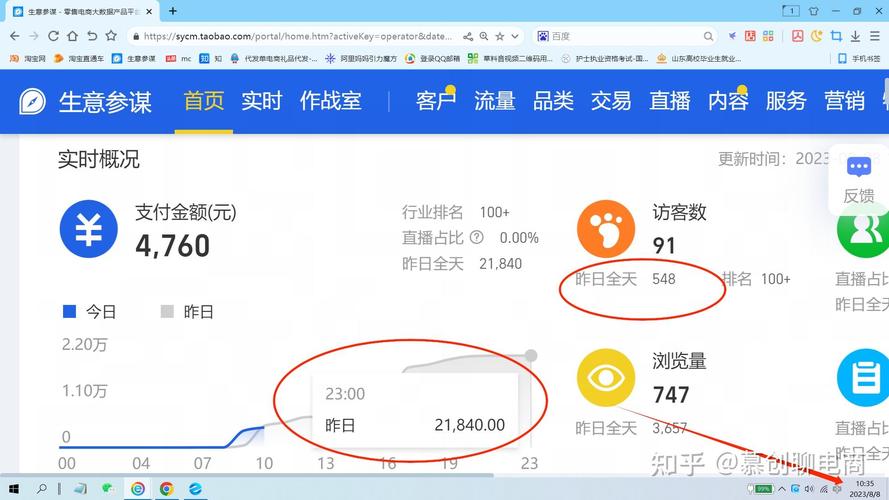Open the WeChat taskbar icon
Screen dimensions: 889x500
108,489
